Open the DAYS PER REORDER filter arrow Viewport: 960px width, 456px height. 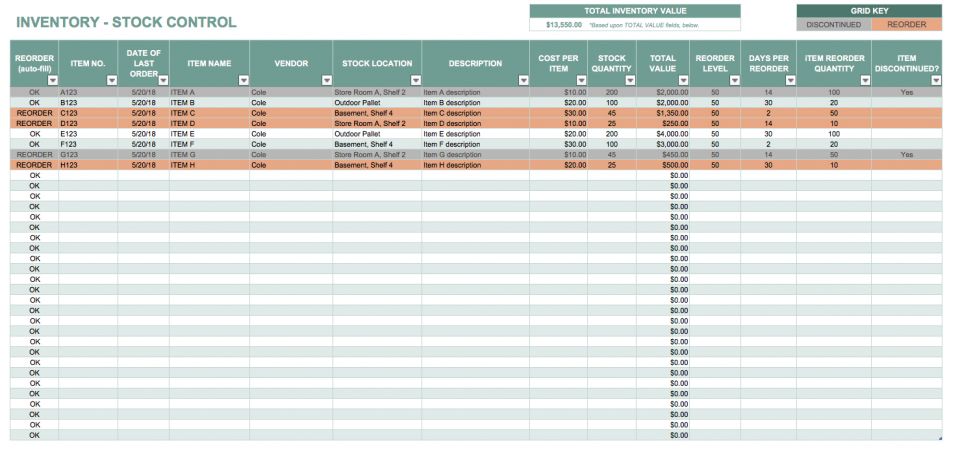click(790, 81)
